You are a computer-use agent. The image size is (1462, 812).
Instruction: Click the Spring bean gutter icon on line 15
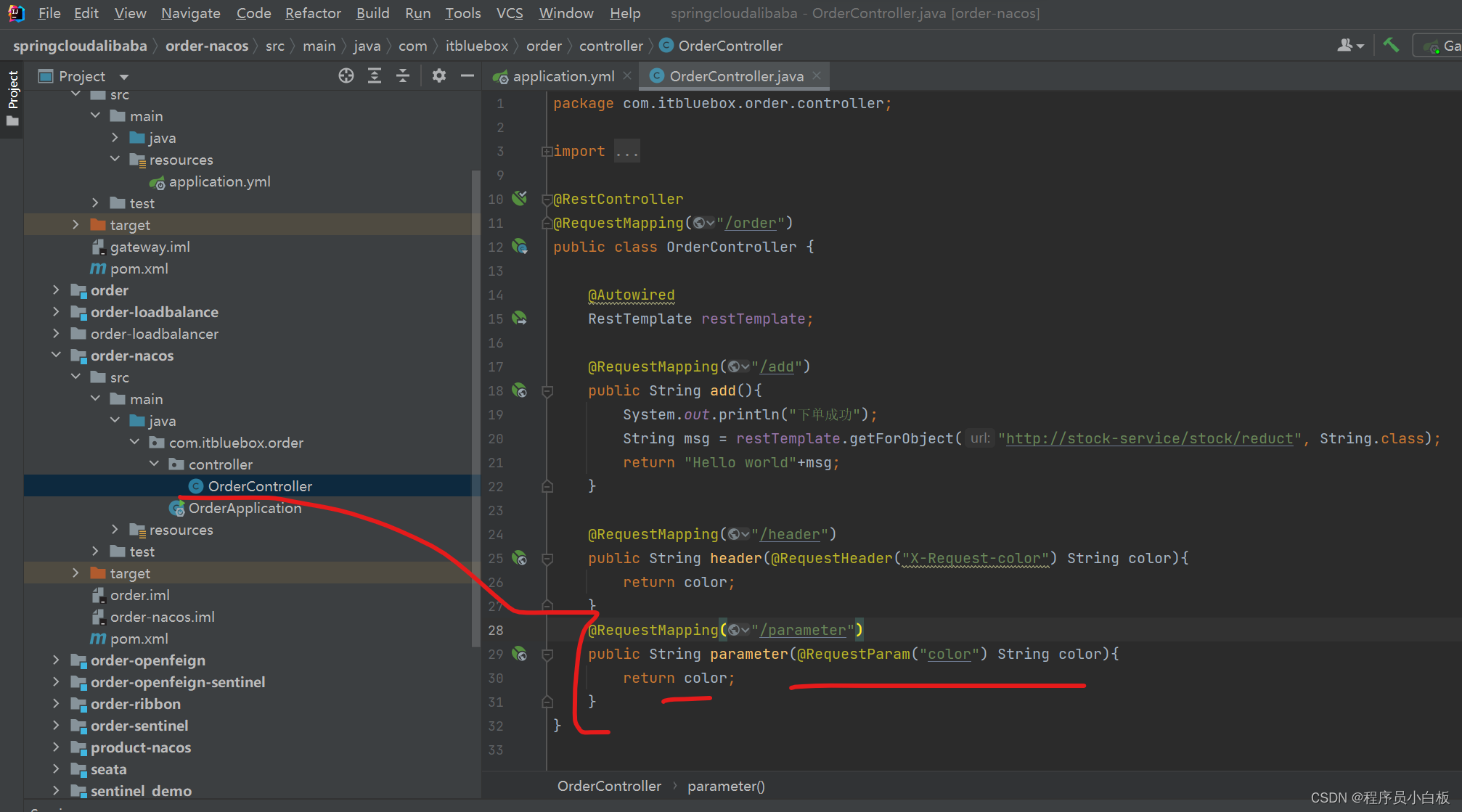tap(520, 318)
